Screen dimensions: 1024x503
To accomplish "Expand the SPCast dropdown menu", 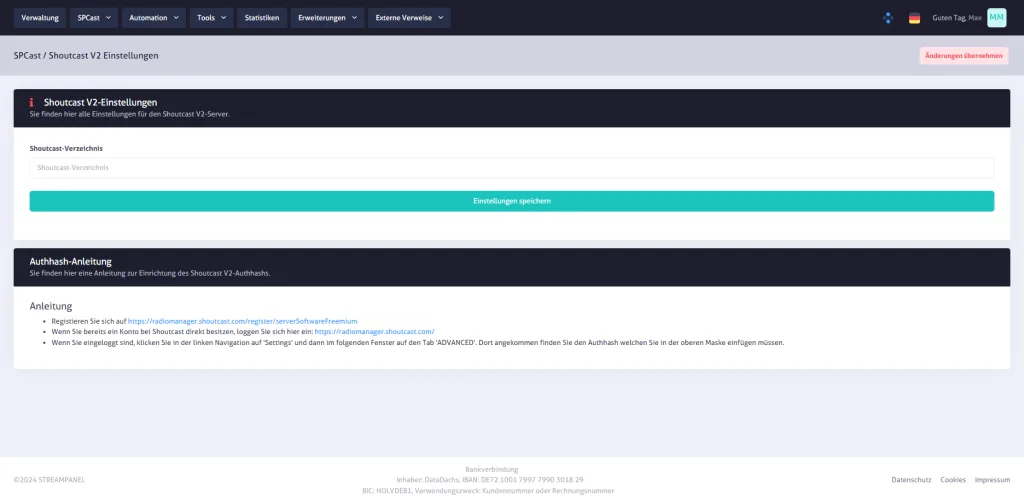I will [95, 18].
